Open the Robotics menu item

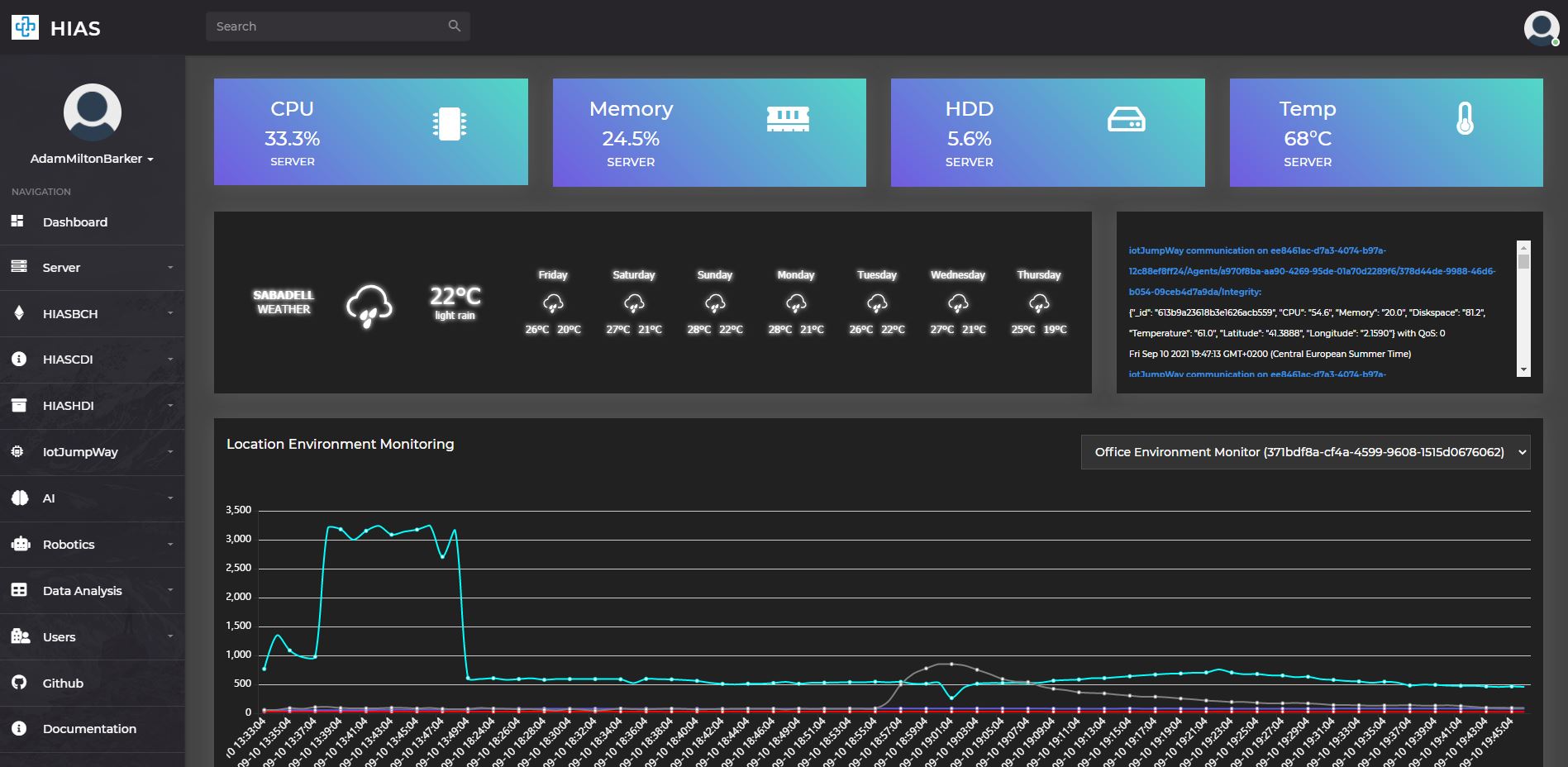pyautogui.click(x=93, y=545)
